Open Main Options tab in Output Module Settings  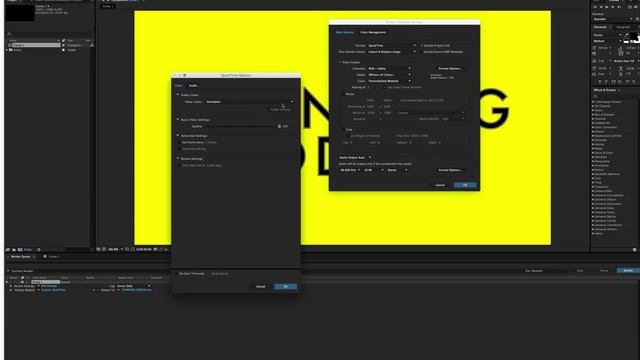(344, 32)
